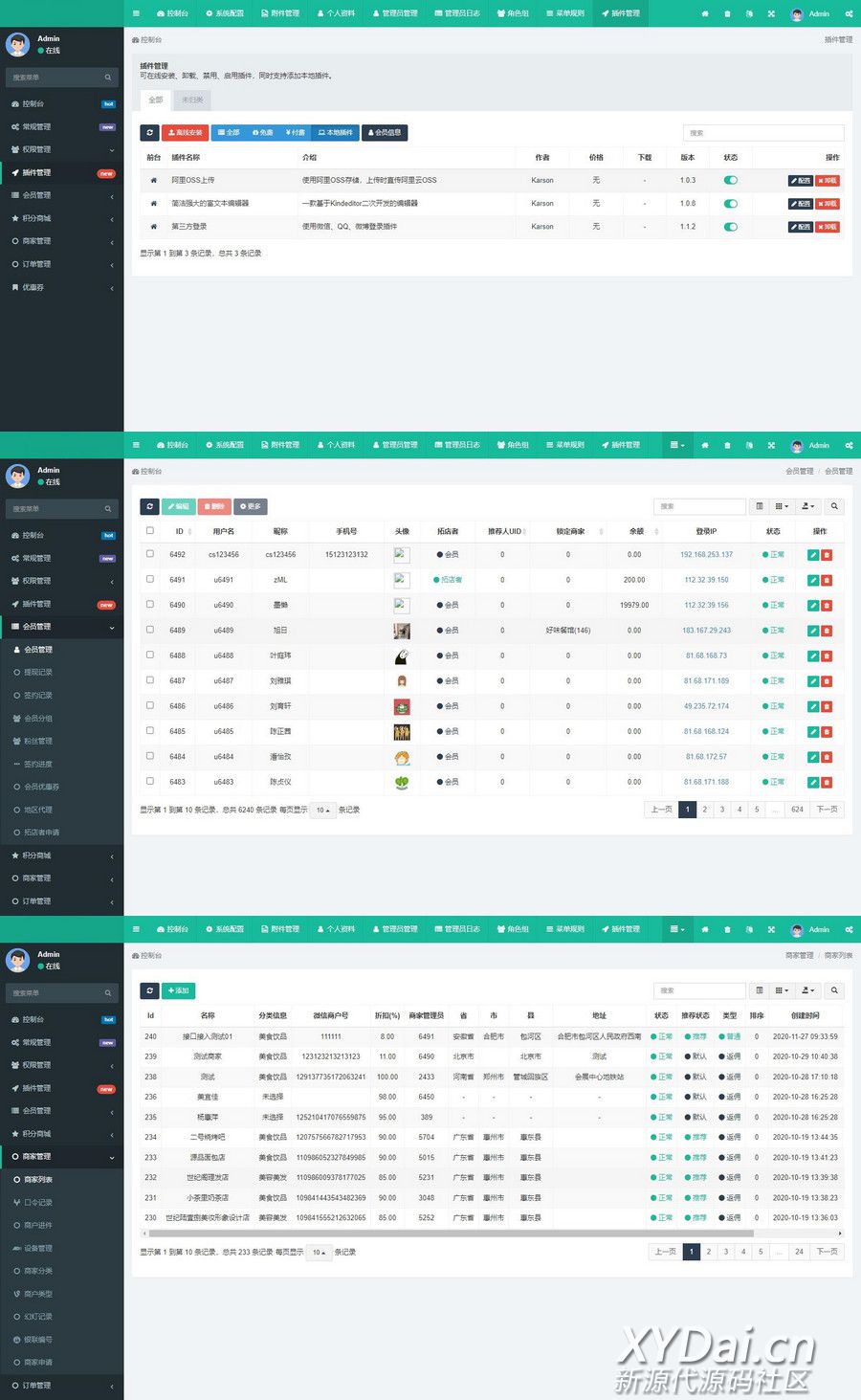Click the green 添加 add button
Screen dimensions: 861x1400
[178, 990]
